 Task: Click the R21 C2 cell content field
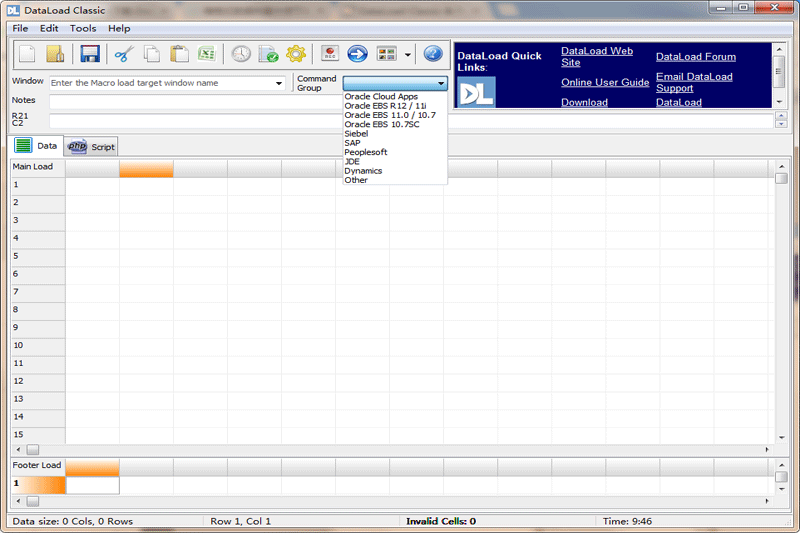pos(411,121)
